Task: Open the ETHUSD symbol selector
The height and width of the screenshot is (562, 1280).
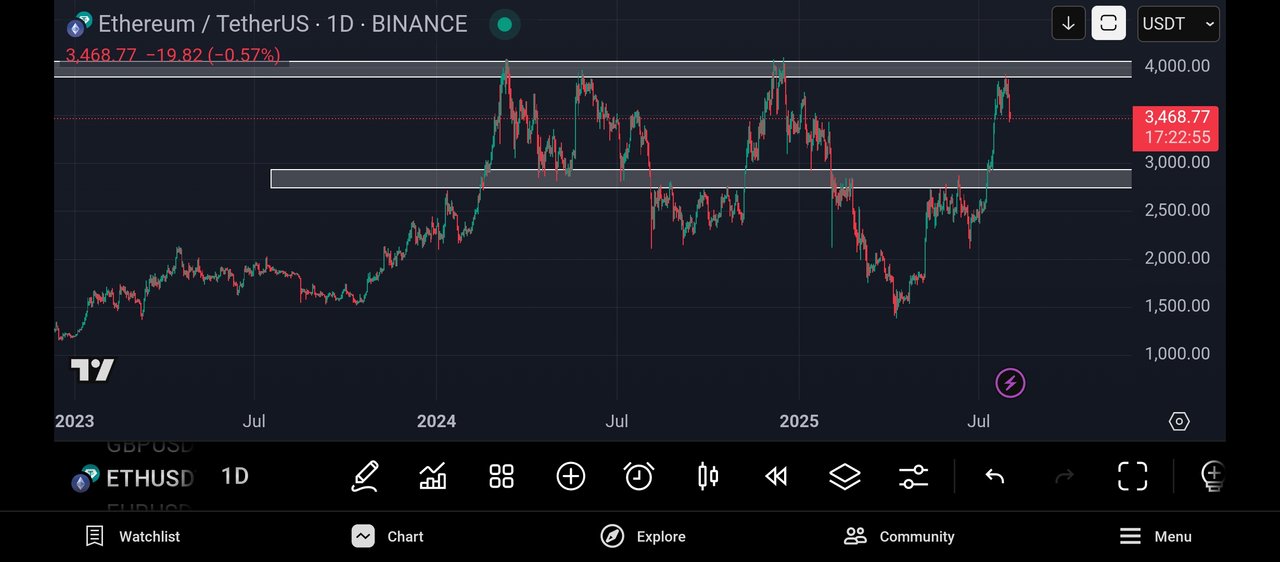Action: [133, 478]
